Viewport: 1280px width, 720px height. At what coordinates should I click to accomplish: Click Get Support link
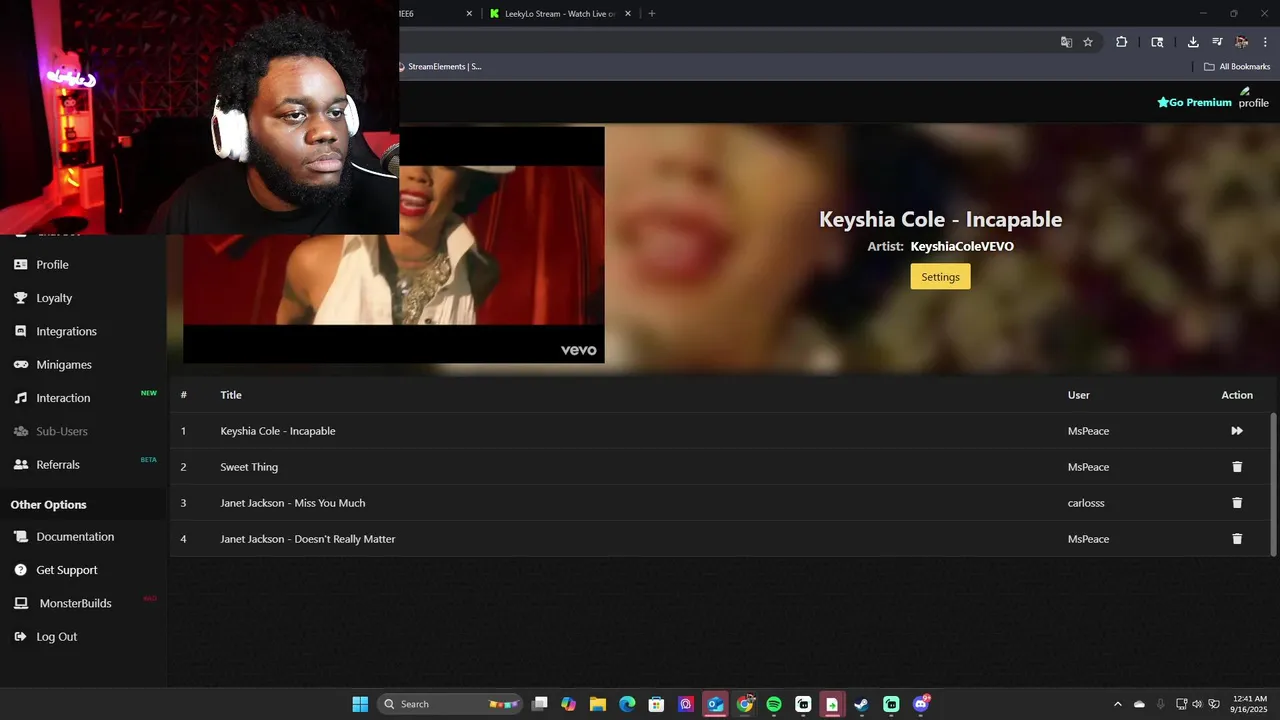67,570
